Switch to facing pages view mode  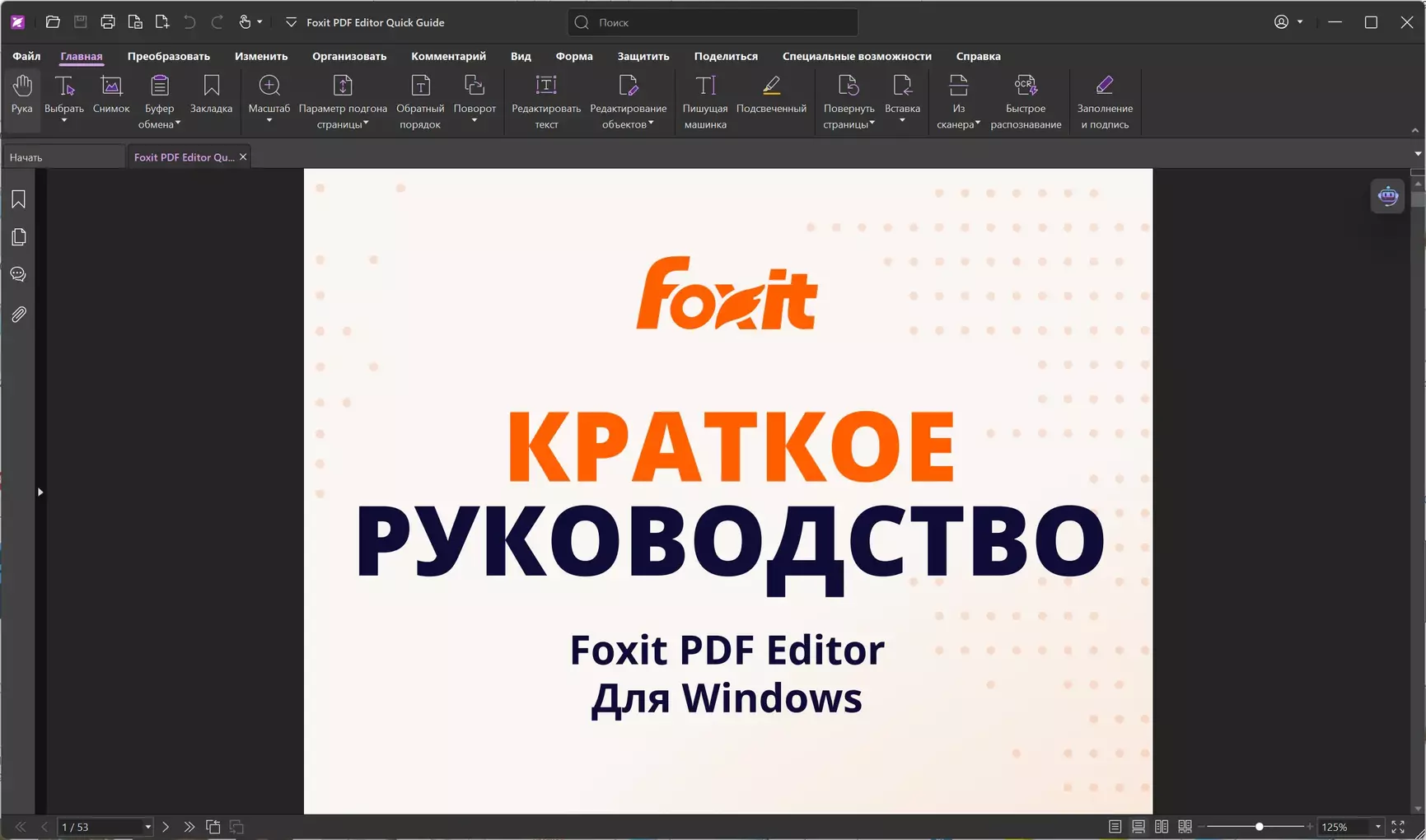click(1162, 827)
